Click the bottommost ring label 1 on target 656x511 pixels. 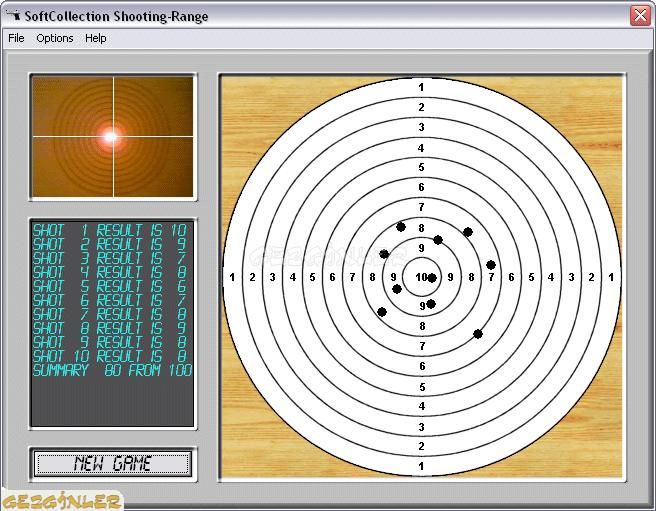click(421, 466)
